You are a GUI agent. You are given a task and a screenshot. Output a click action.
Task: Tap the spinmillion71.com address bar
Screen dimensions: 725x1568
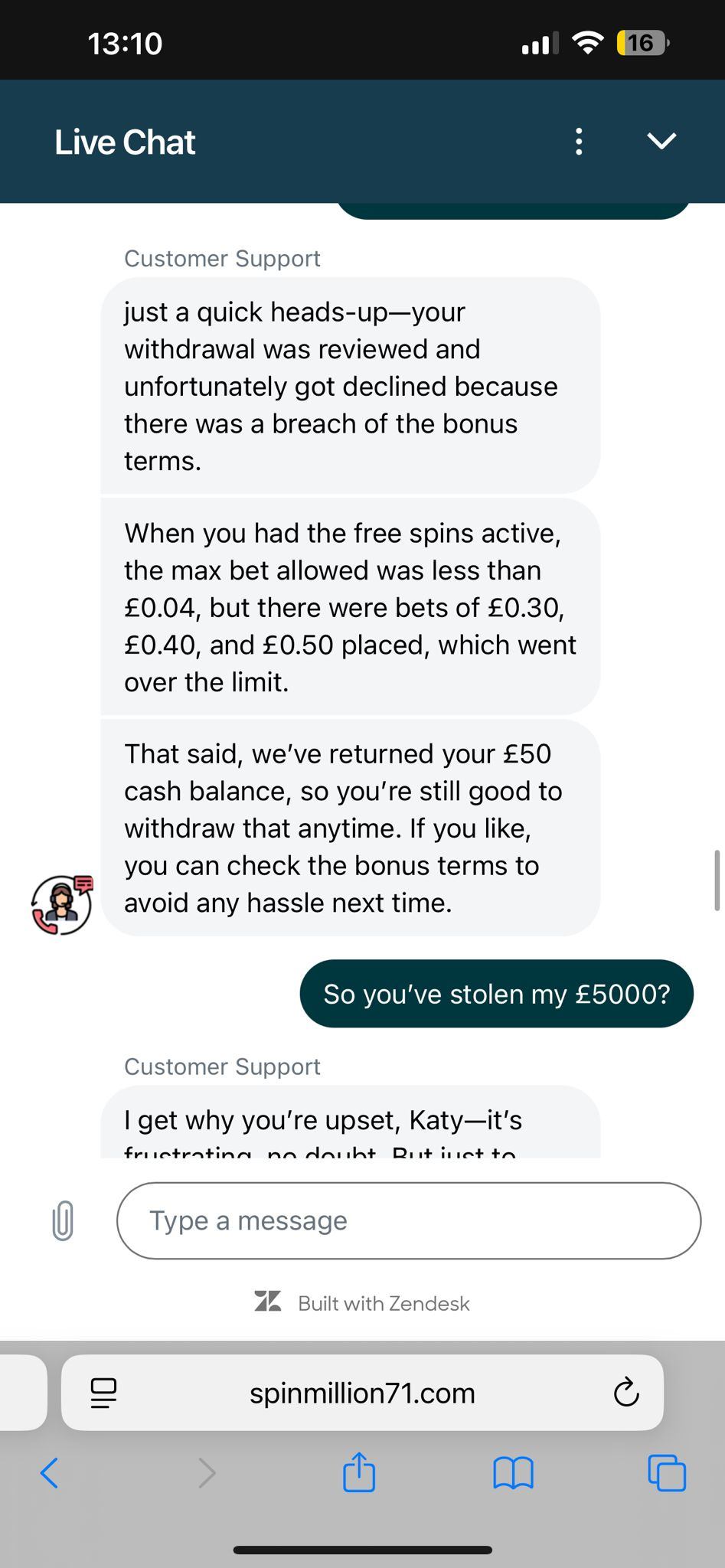coord(362,1393)
